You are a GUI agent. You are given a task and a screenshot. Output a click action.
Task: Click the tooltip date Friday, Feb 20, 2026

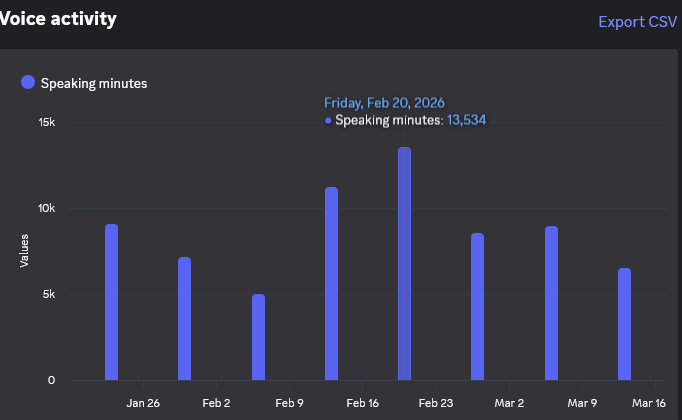coord(384,102)
